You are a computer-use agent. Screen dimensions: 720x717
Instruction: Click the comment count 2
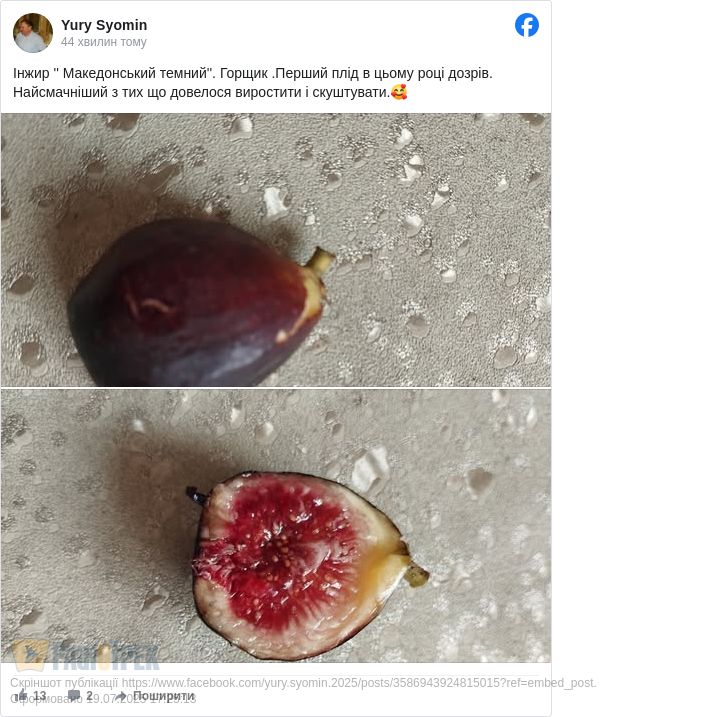point(89,696)
